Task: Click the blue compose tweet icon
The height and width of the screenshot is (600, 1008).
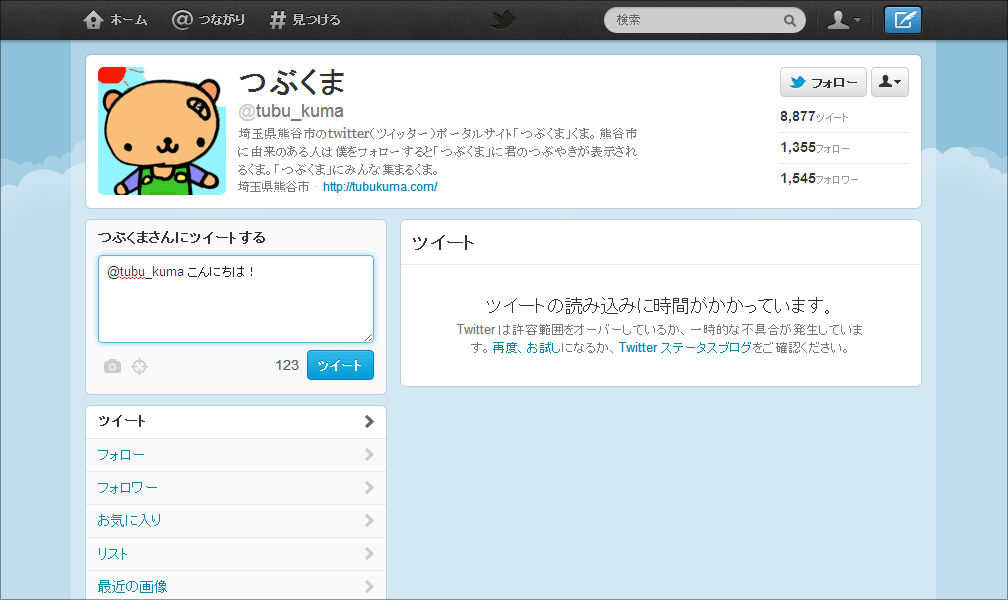Action: click(903, 20)
